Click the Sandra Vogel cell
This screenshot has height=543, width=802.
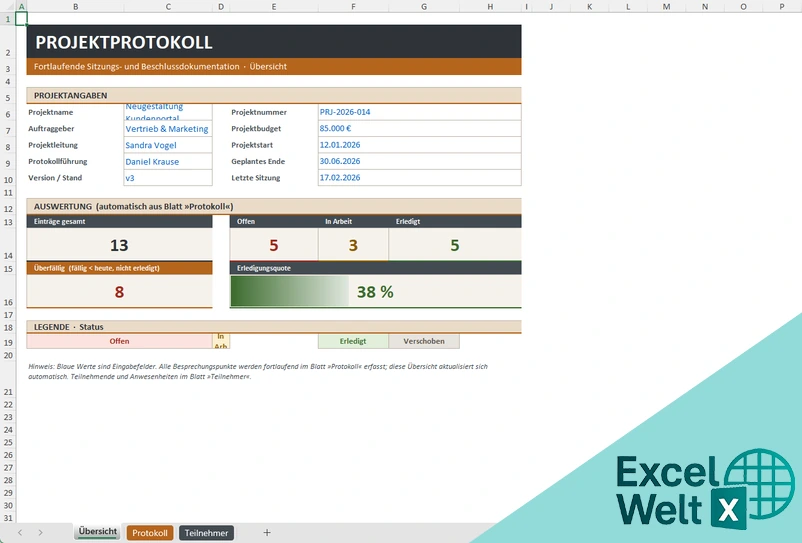[x=168, y=145]
